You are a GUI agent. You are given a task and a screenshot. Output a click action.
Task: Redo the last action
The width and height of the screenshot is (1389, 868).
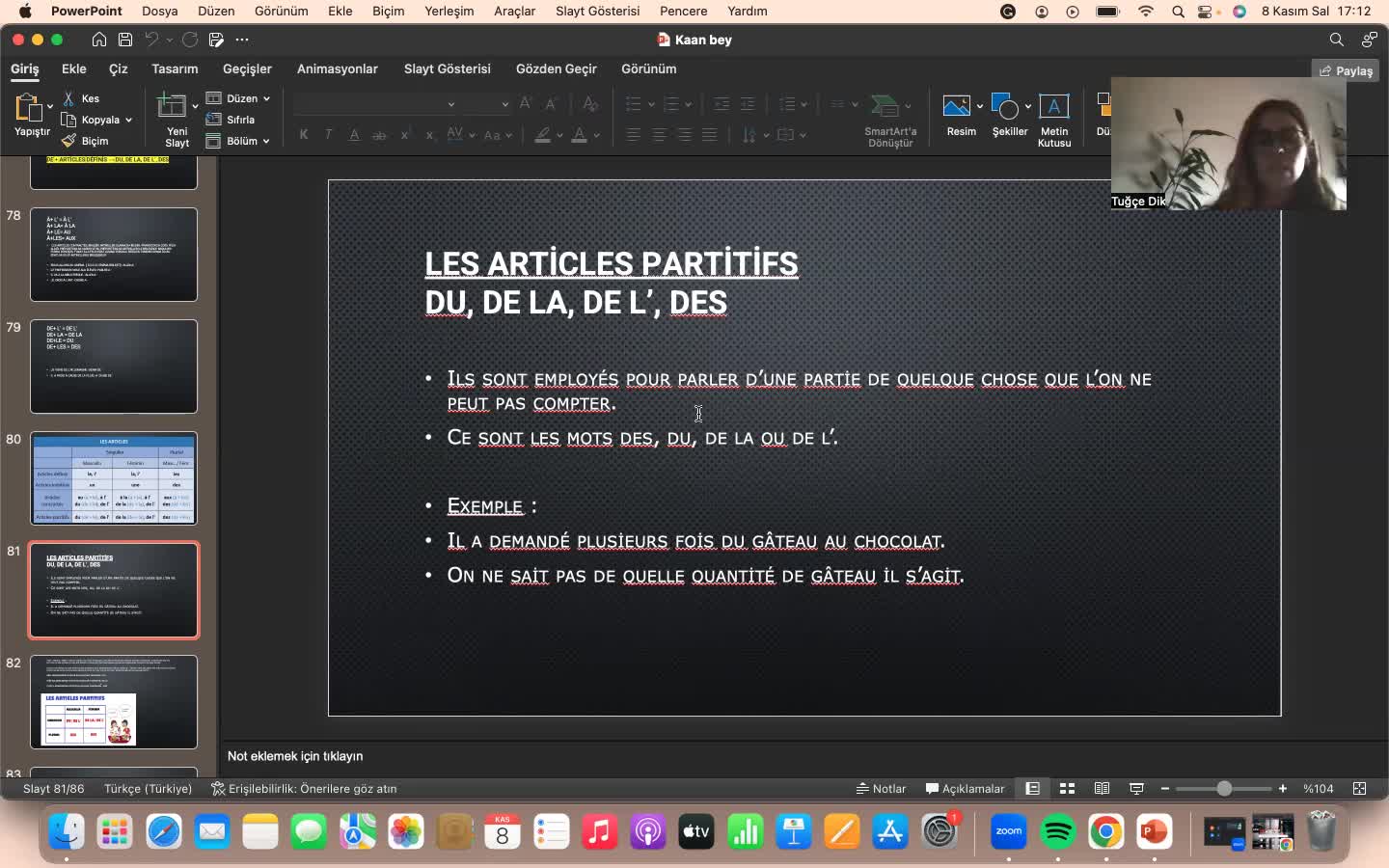[190, 40]
